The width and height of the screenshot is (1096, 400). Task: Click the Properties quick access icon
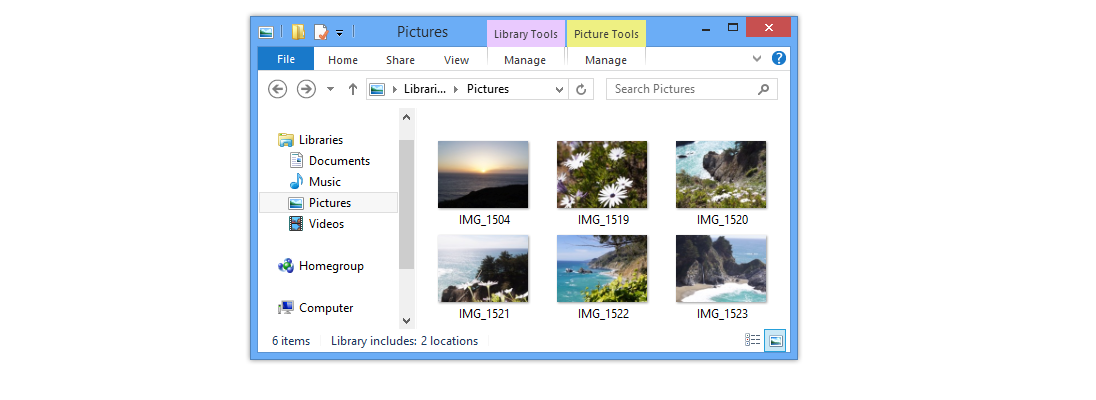[320, 32]
